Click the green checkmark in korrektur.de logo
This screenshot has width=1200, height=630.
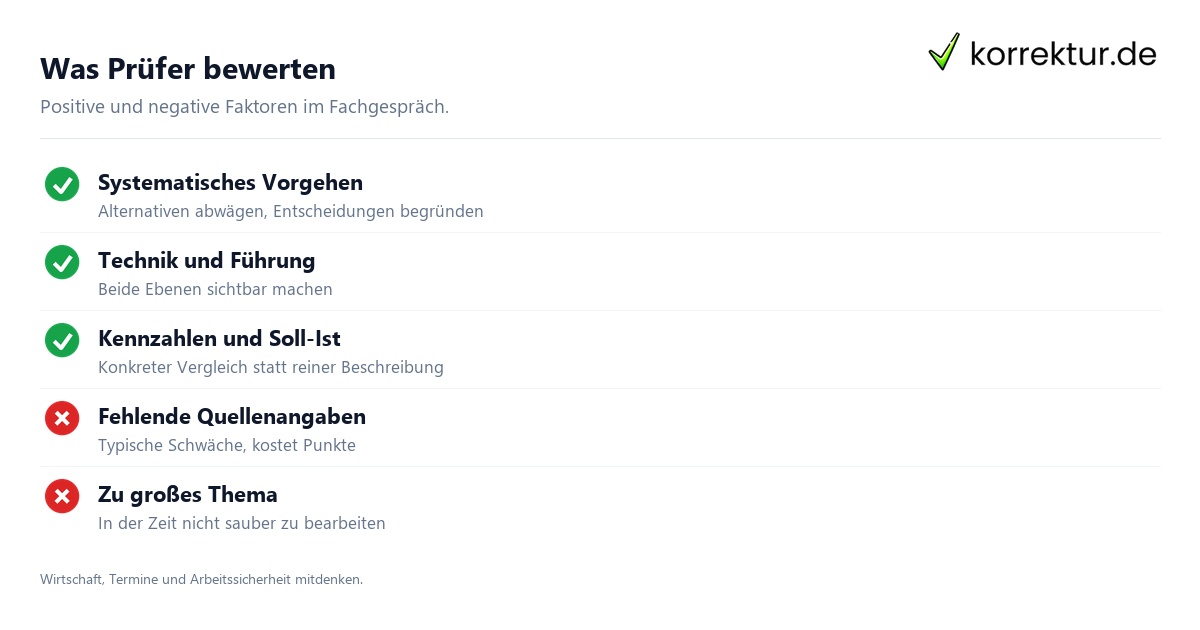944,51
